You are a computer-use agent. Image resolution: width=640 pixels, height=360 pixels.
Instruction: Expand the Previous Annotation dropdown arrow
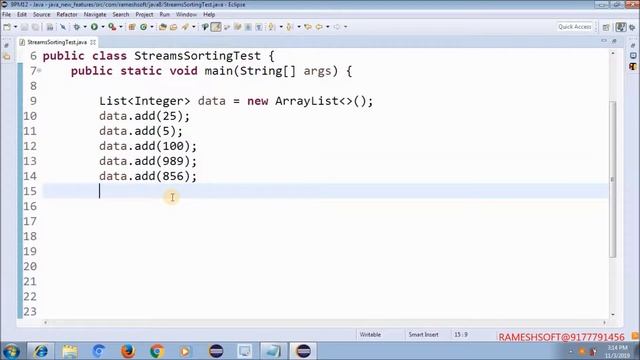(x=299, y=27)
